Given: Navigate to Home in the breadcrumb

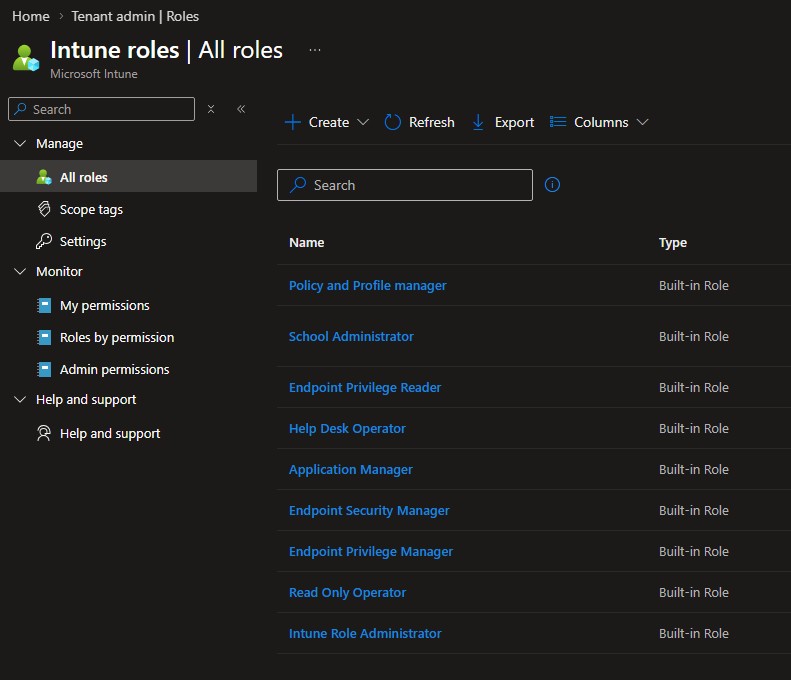Looking at the screenshot, I should tap(31, 16).
